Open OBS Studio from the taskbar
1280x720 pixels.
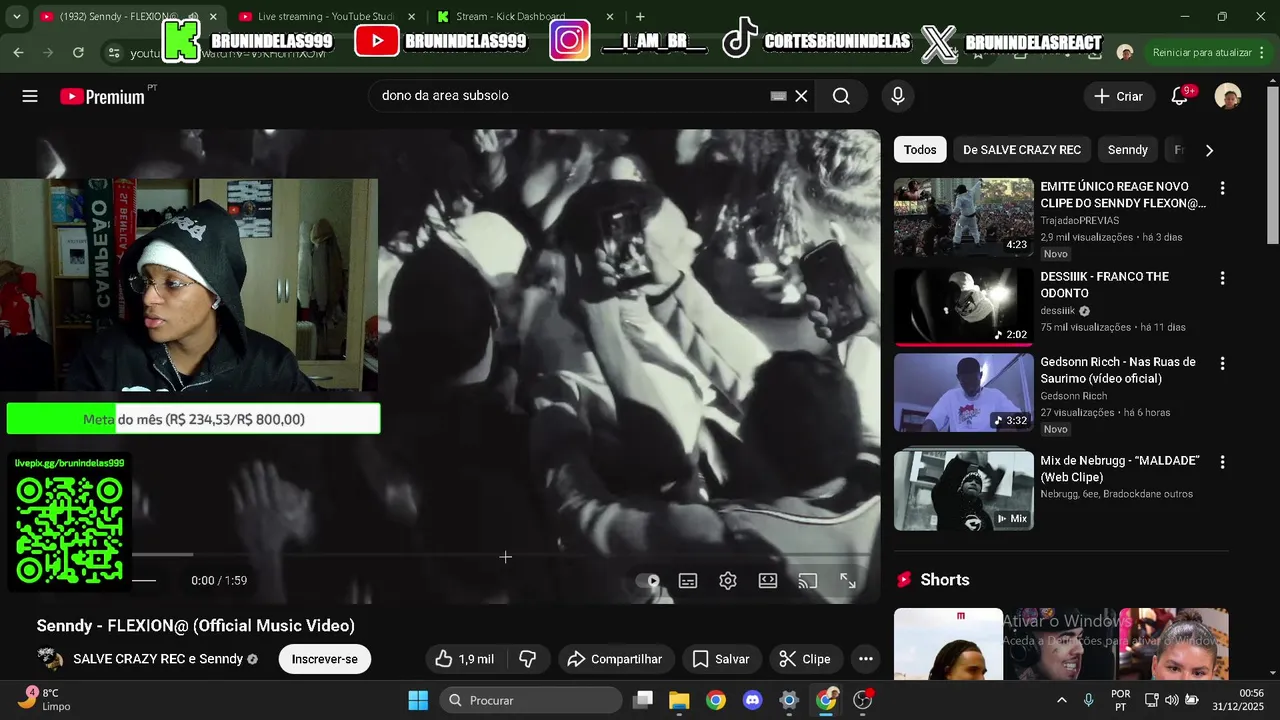coord(863,700)
